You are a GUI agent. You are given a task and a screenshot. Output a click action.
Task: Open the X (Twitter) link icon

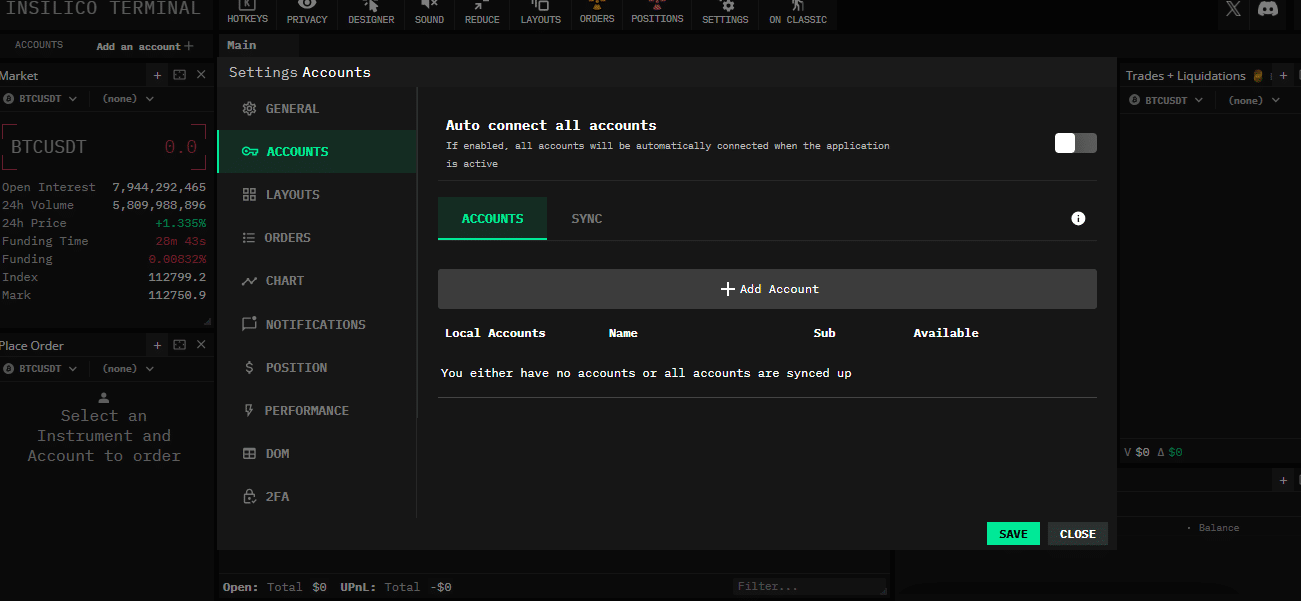(x=1233, y=9)
